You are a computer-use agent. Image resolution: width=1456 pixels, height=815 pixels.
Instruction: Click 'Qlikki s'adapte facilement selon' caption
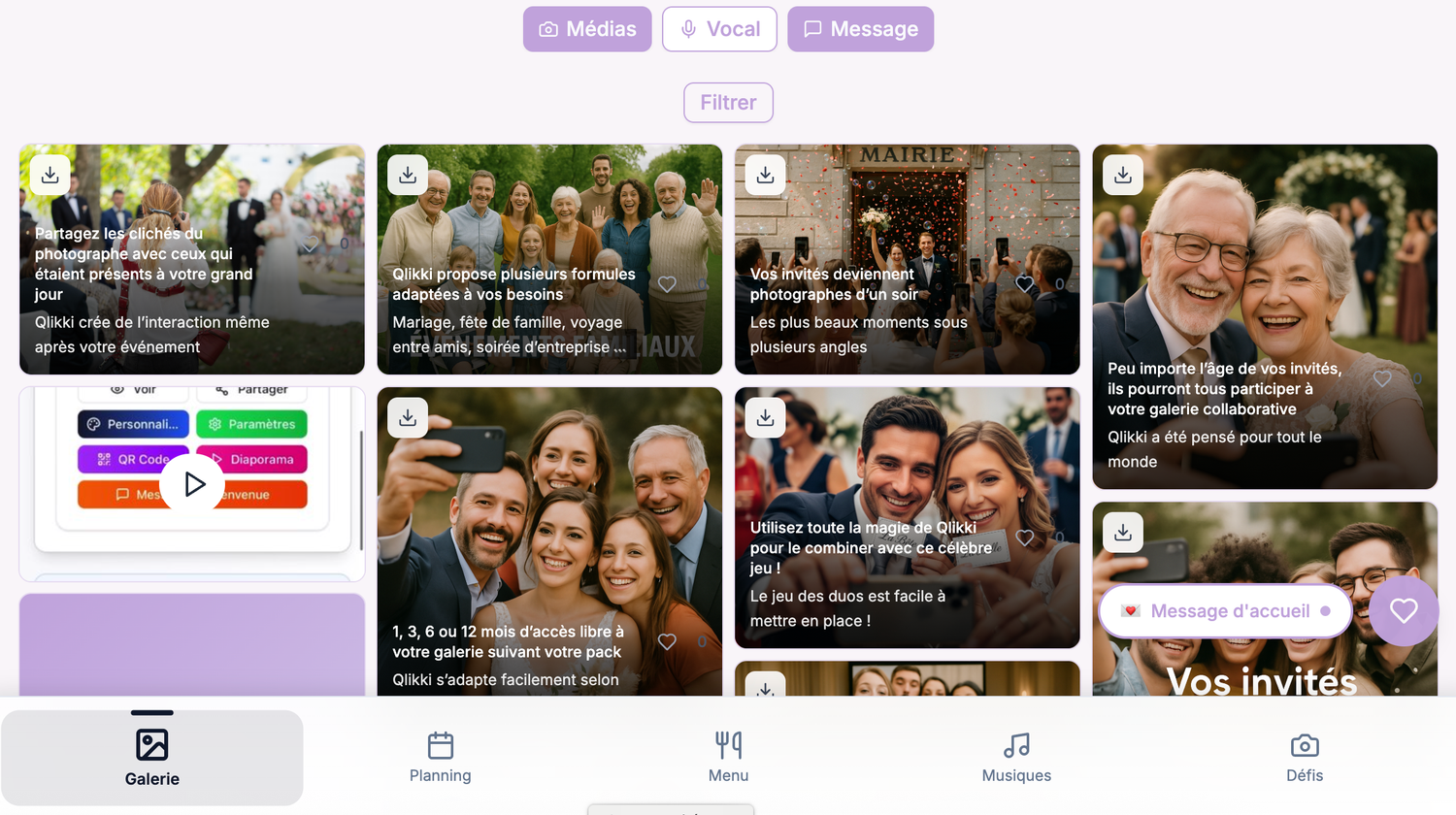point(506,680)
